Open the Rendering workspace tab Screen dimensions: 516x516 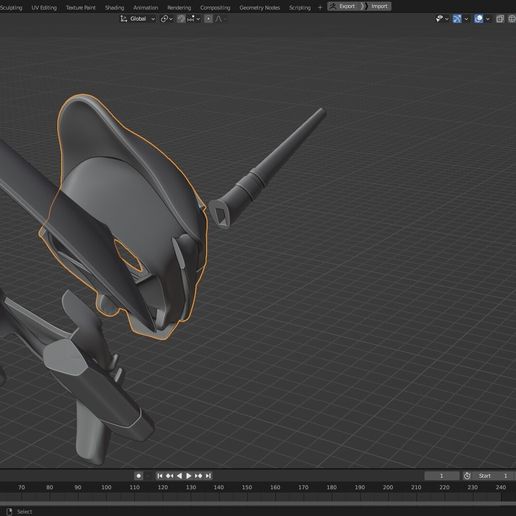click(x=179, y=7)
